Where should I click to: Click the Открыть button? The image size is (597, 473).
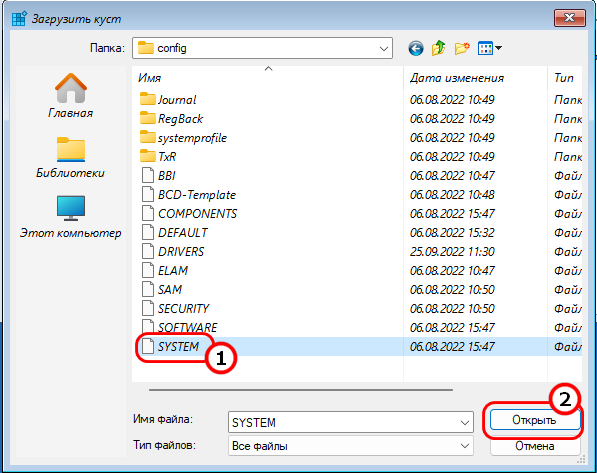(535, 420)
